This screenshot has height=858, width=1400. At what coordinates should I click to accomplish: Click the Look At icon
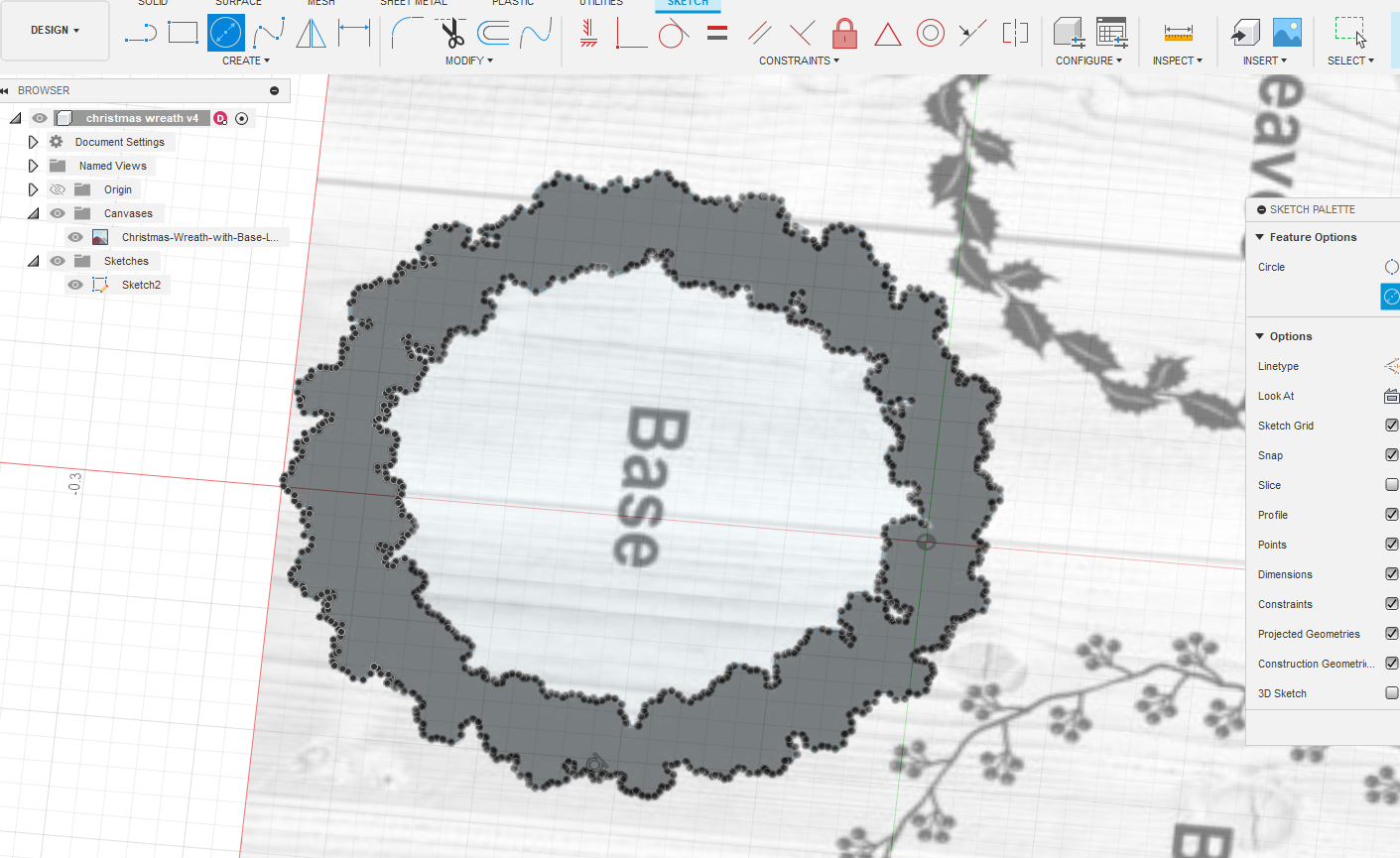coord(1392,396)
